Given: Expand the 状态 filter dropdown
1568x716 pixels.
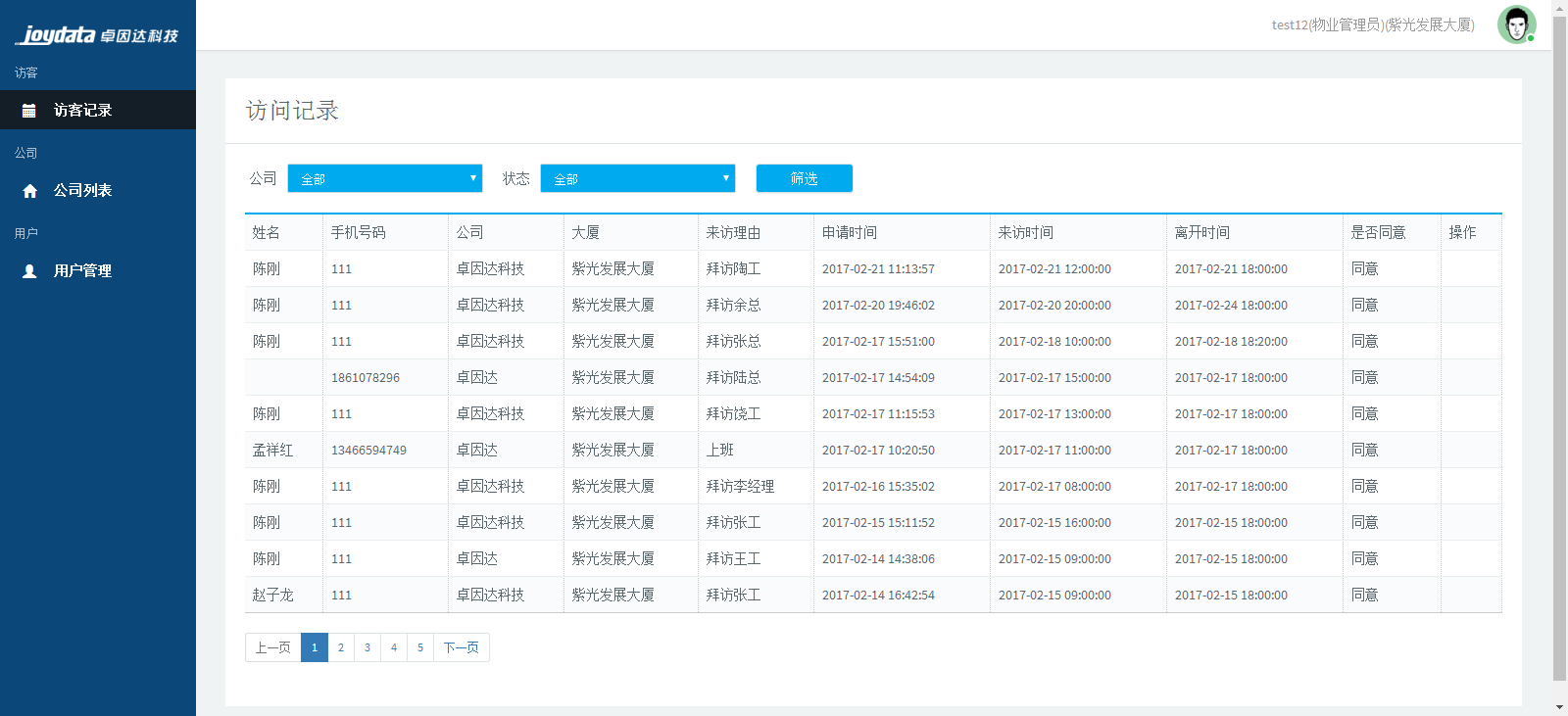Looking at the screenshot, I should [x=638, y=178].
